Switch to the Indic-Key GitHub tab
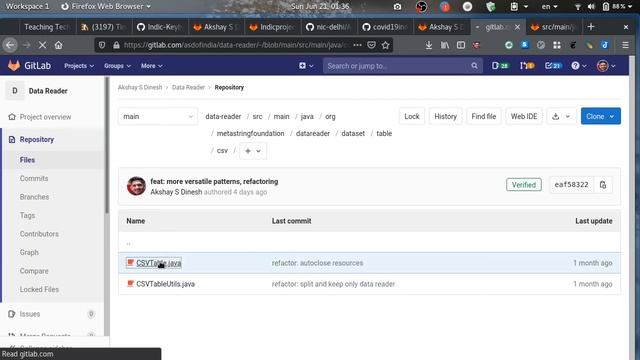640x360 pixels. [x=160, y=27]
